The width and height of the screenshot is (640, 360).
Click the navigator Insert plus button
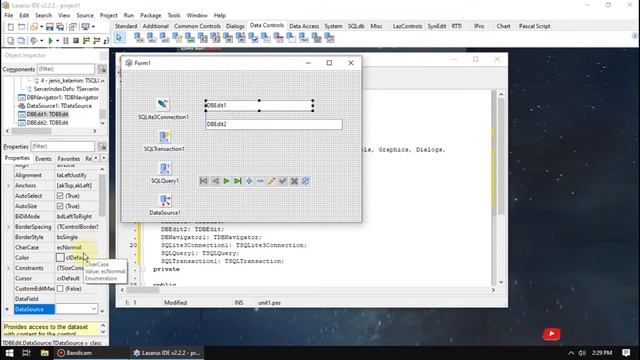249,181
